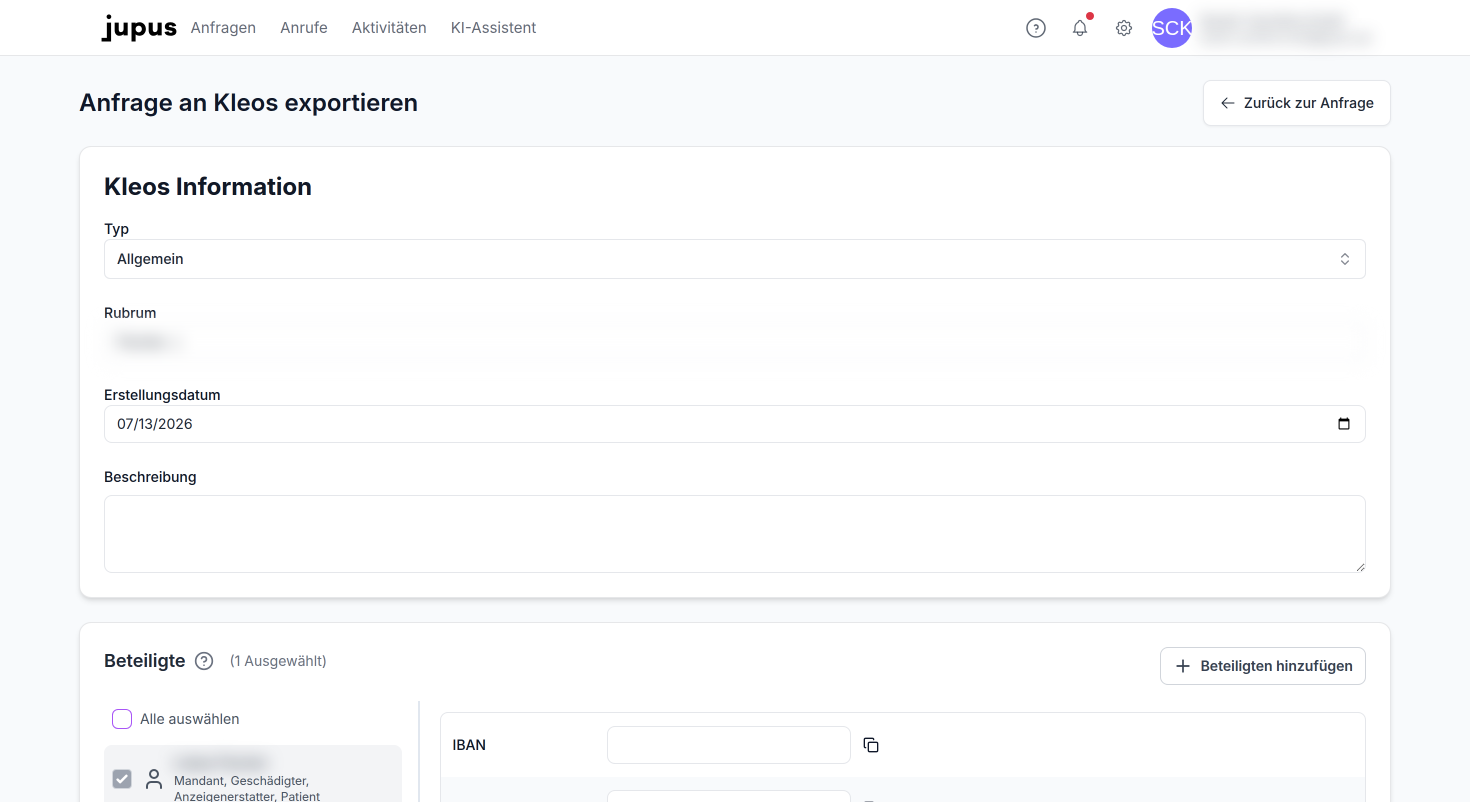
Task: Open settings via the gear icon
Action: coord(1124,28)
